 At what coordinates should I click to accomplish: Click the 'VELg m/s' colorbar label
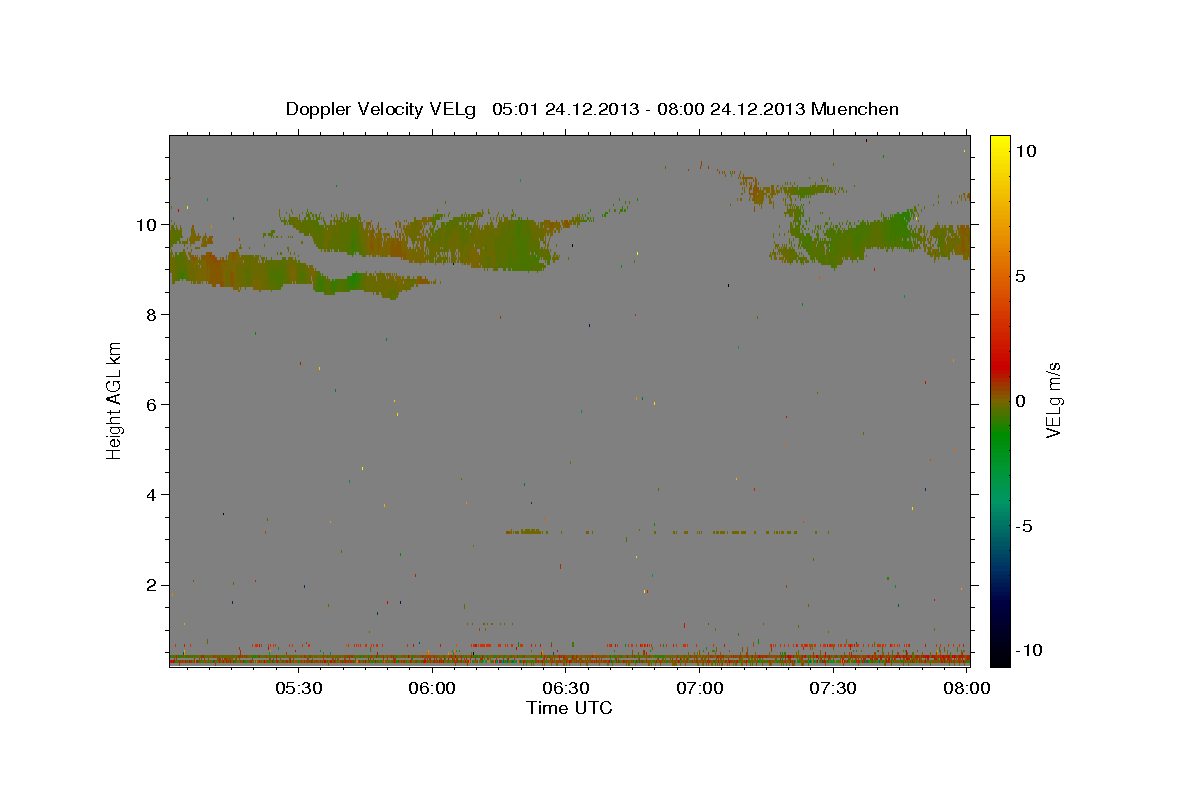click(1053, 400)
